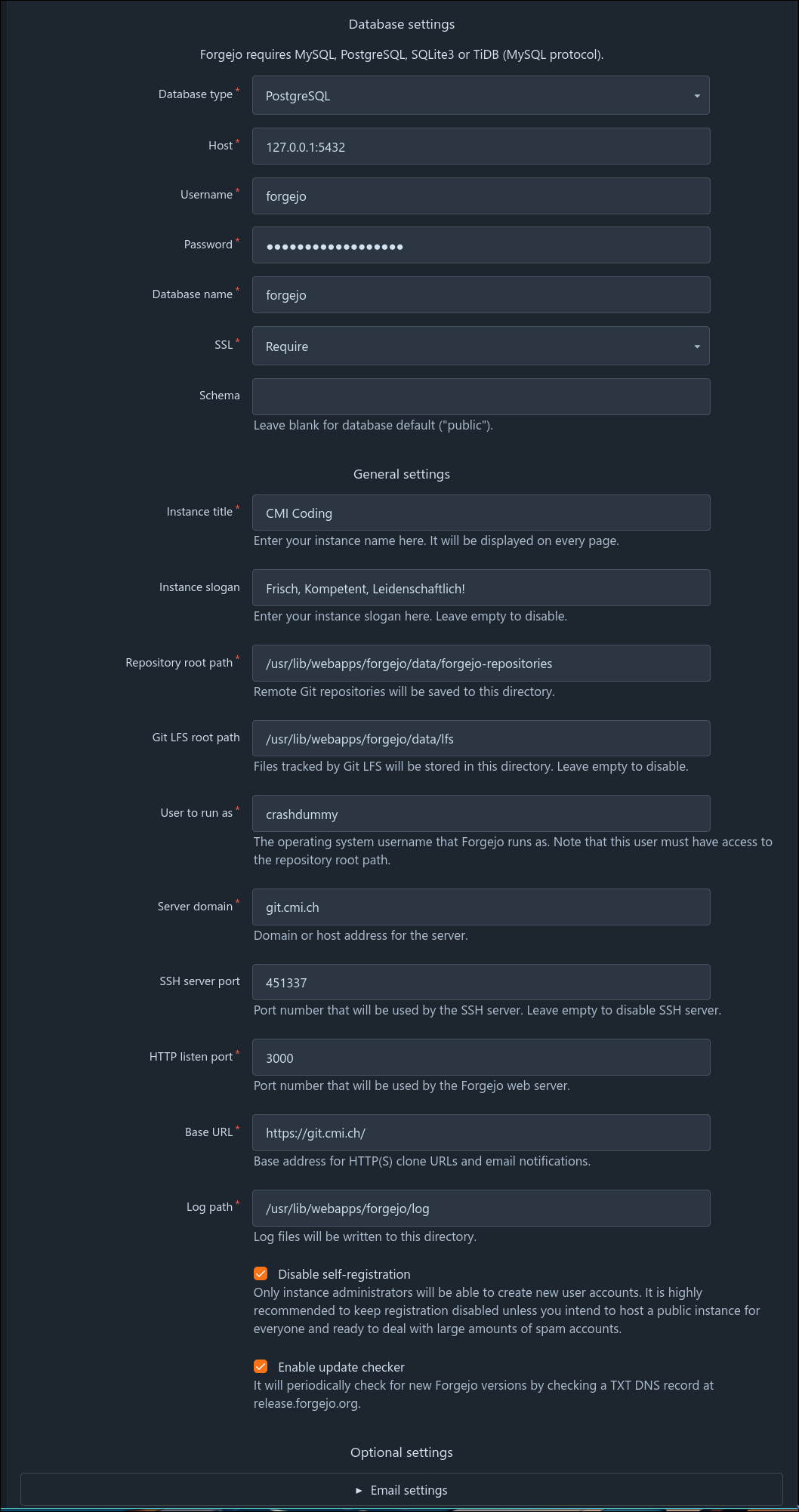Click the Repository root path field
Screen dimensions: 799x1512
click(x=481, y=663)
